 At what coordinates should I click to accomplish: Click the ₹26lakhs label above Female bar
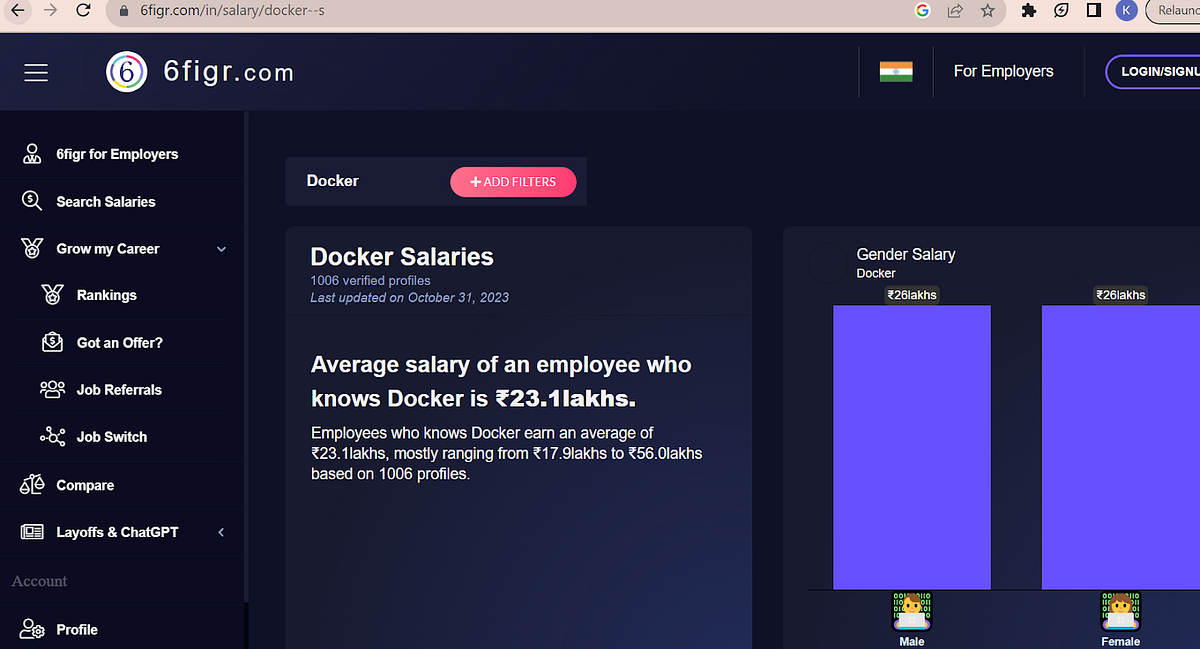tap(1121, 295)
